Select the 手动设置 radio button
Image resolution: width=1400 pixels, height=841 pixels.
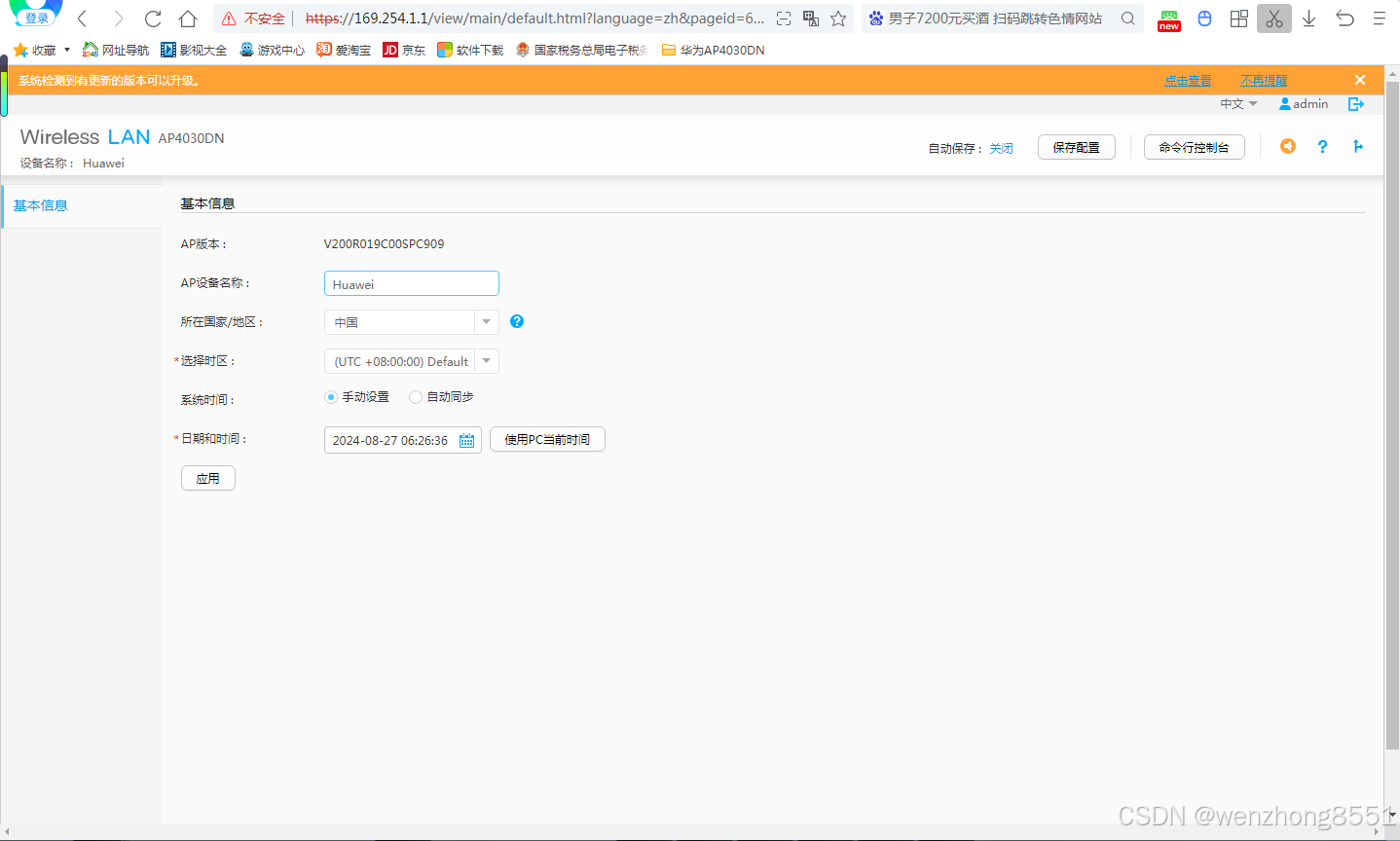(x=331, y=396)
